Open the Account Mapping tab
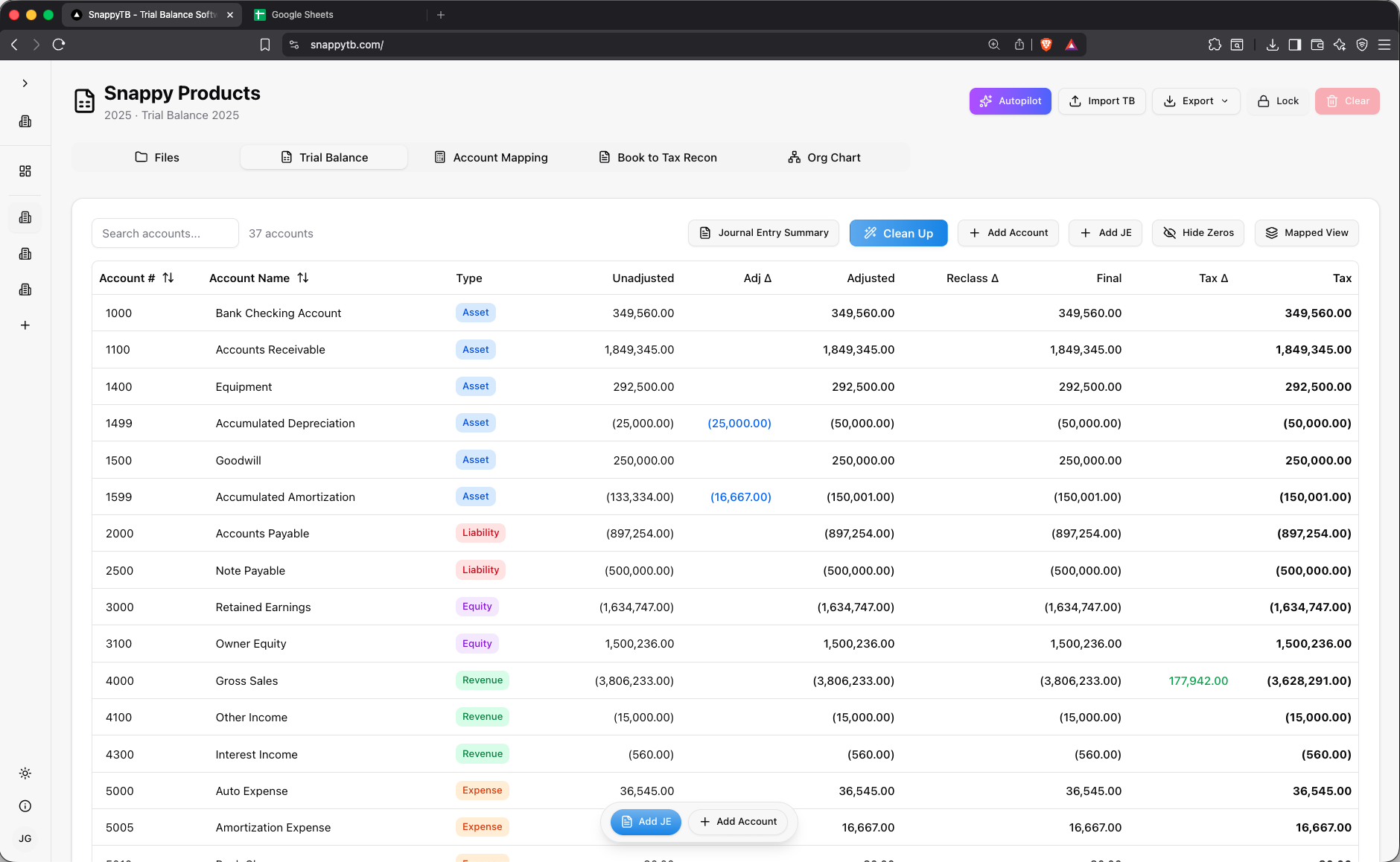This screenshot has height=862, width=1400. 491,157
